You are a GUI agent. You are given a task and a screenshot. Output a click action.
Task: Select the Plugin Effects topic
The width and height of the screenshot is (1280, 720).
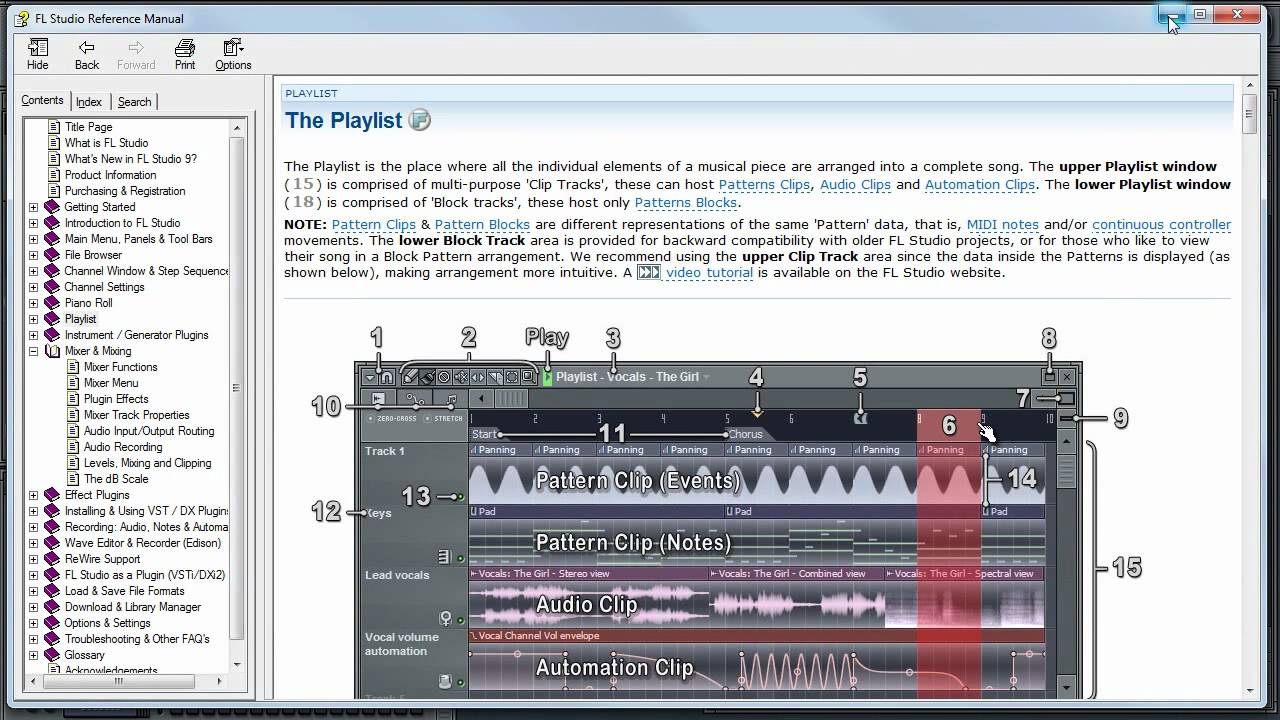coord(116,399)
